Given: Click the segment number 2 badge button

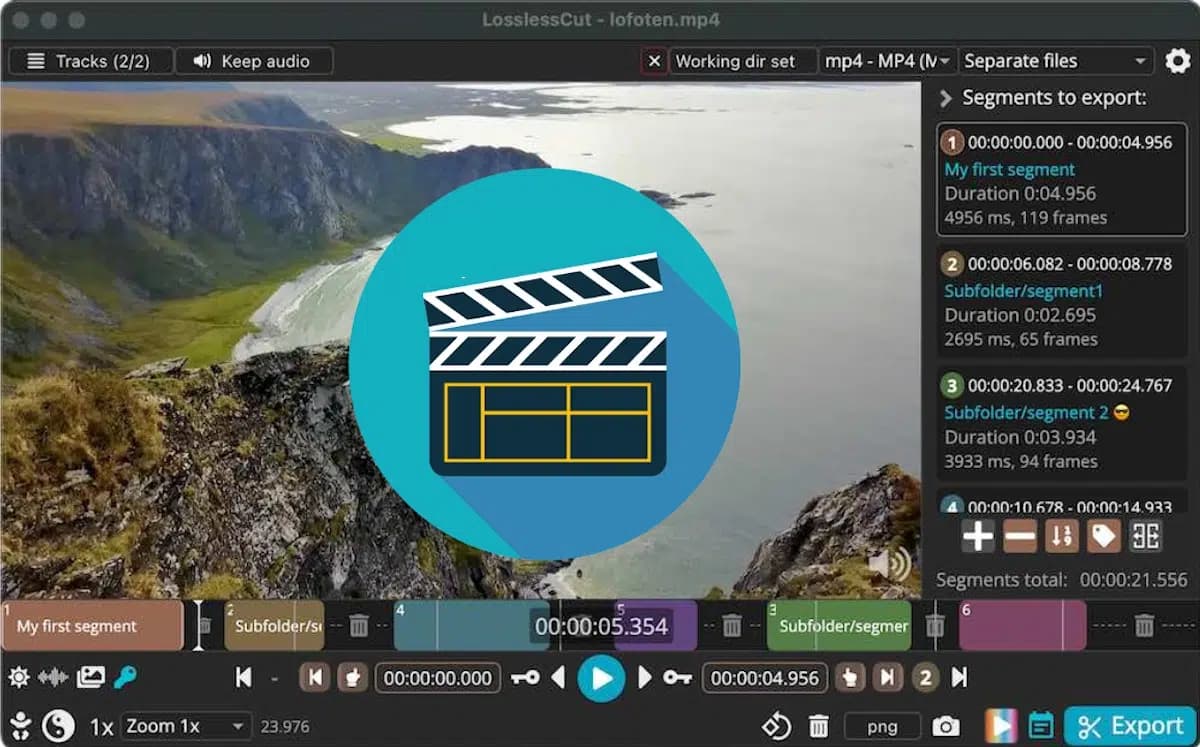Looking at the screenshot, I should [x=925, y=678].
